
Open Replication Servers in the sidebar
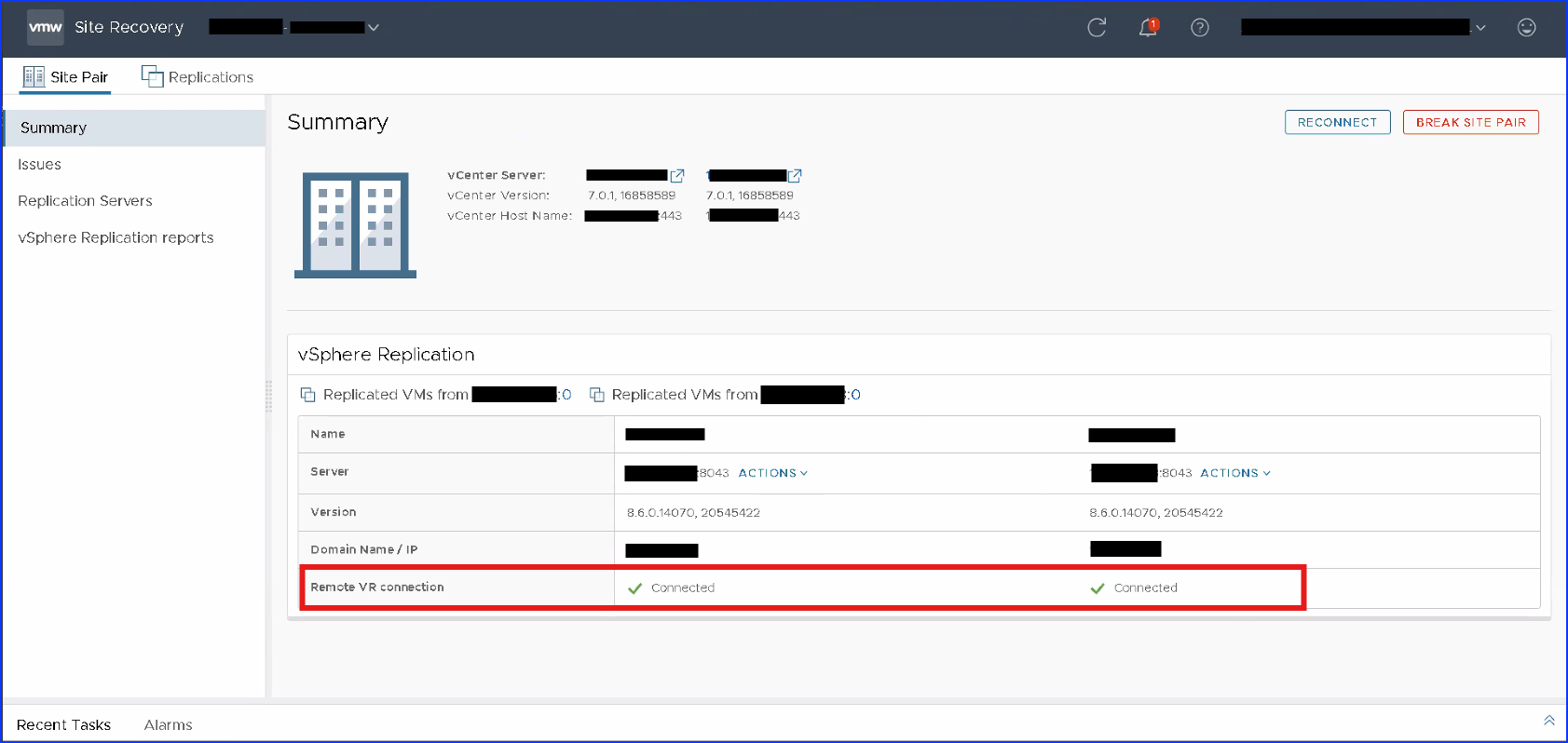(85, 201)
